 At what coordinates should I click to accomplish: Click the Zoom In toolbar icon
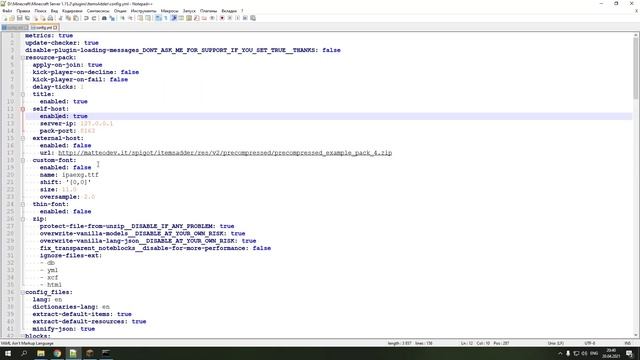click(122, 18)
